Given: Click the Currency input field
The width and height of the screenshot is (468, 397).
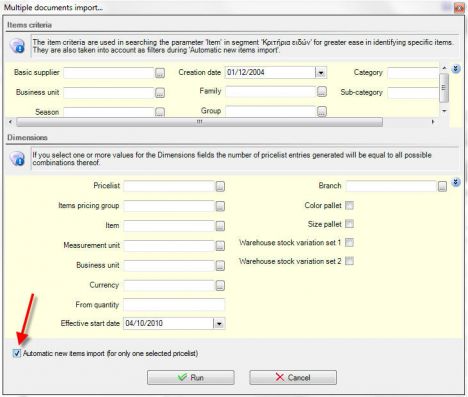Looking at the screenshot, I should tap(169, 285).
